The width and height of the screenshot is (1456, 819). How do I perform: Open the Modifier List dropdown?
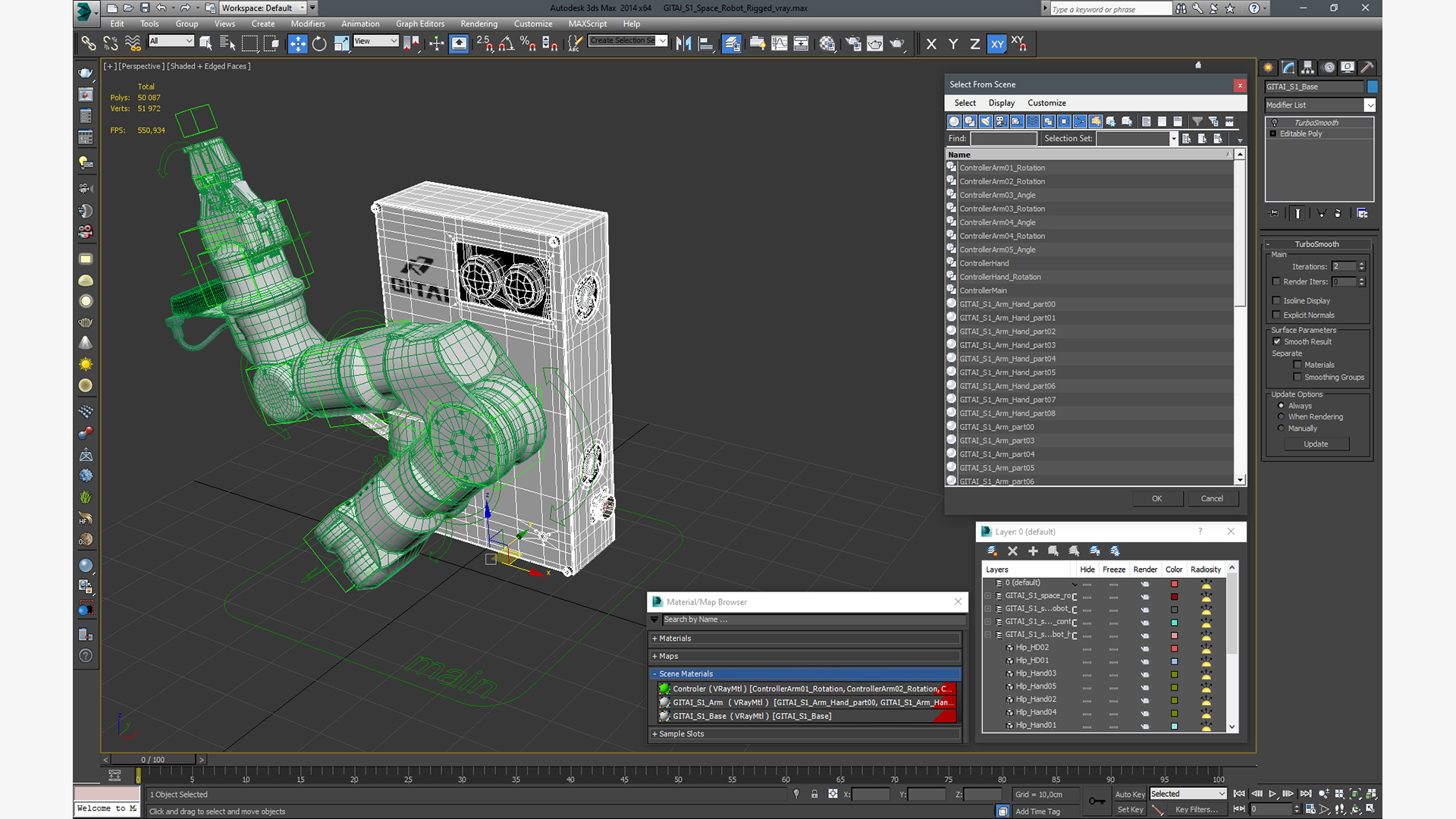pos(1370,105)
